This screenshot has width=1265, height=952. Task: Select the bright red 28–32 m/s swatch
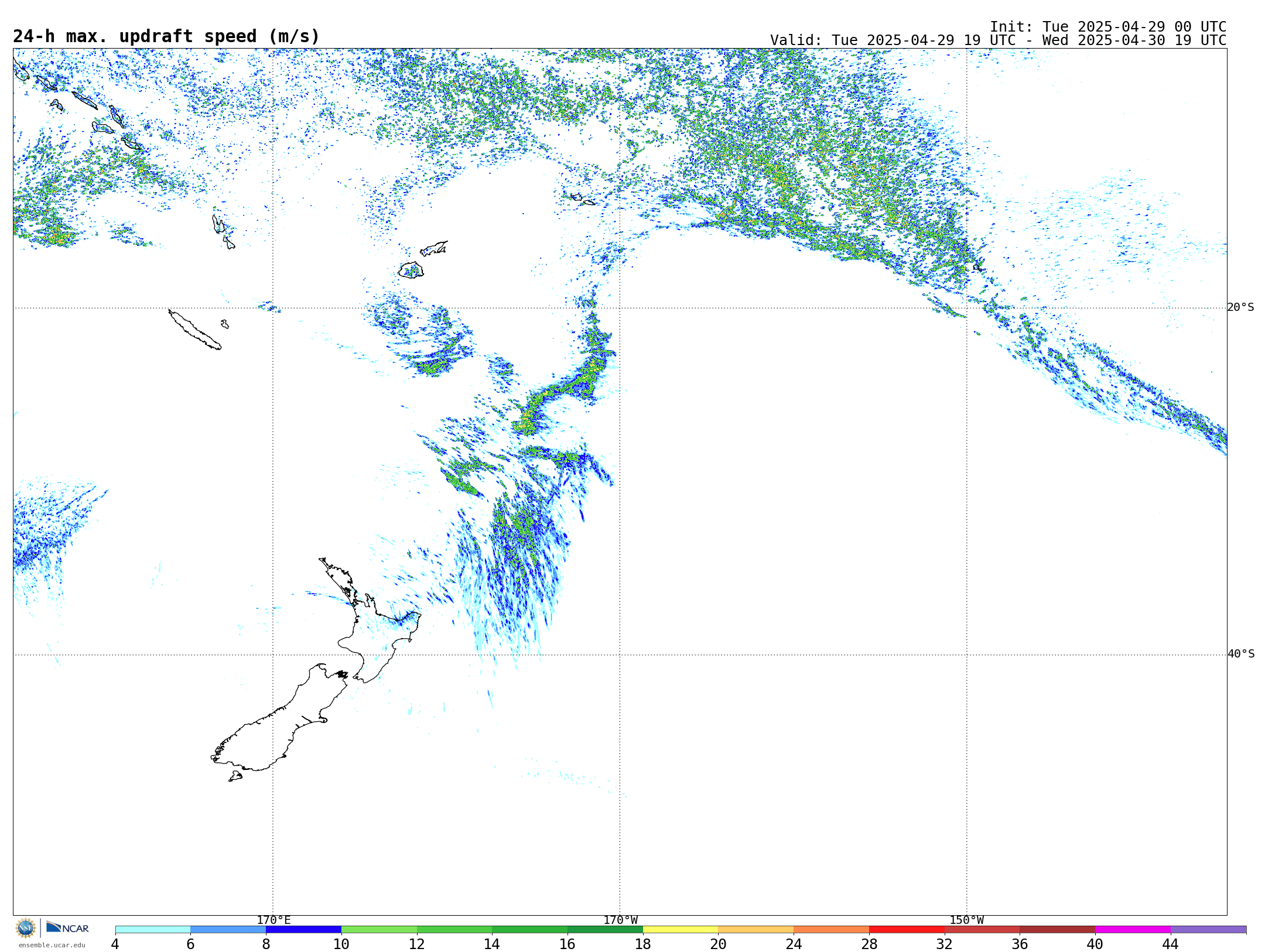(907, 929)
